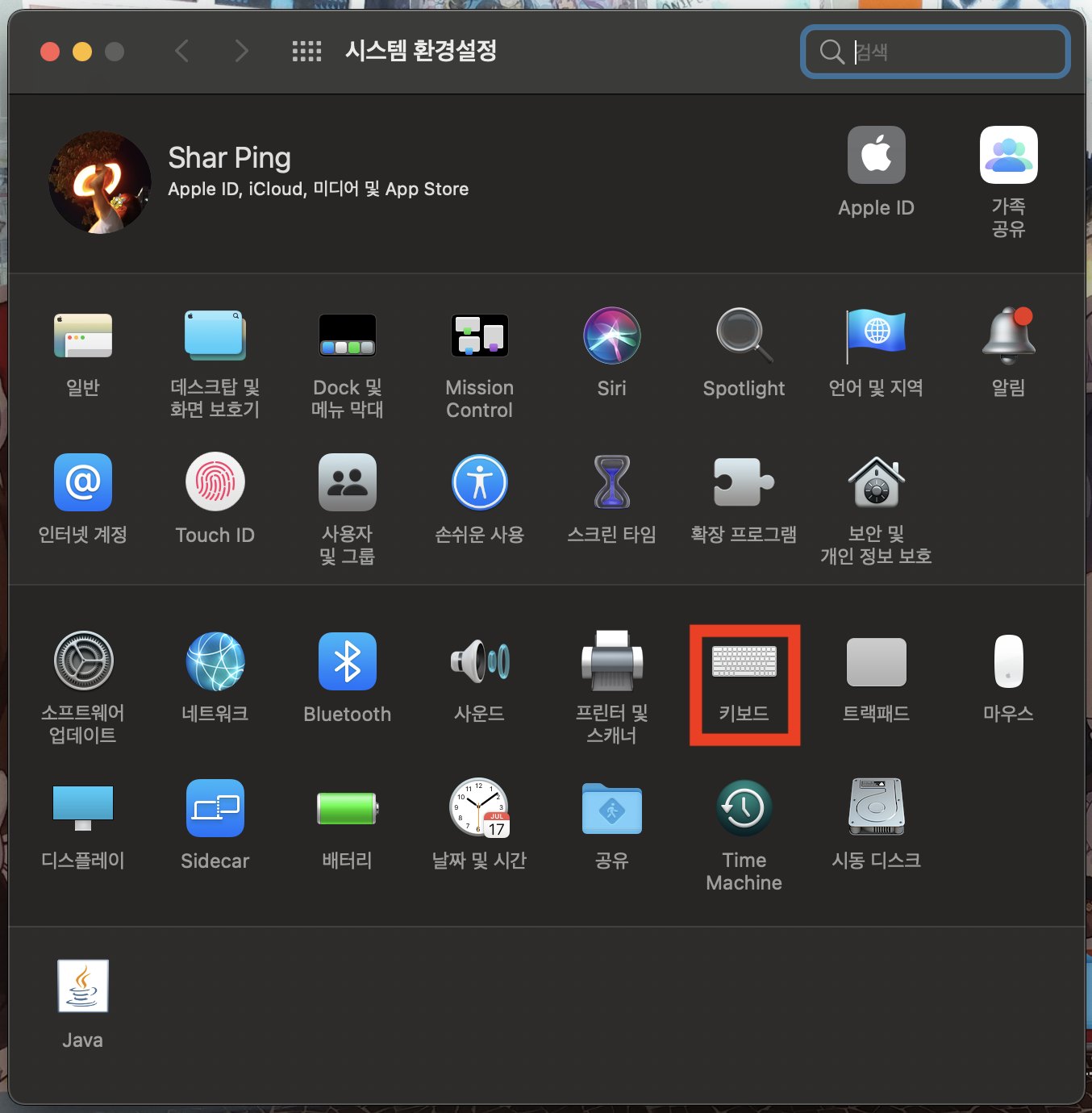Screen dimensions: 1092x1113
Task: Open 사용자 및 그룹 preferences
Action: pyautogui.click(x=348, y=482)
